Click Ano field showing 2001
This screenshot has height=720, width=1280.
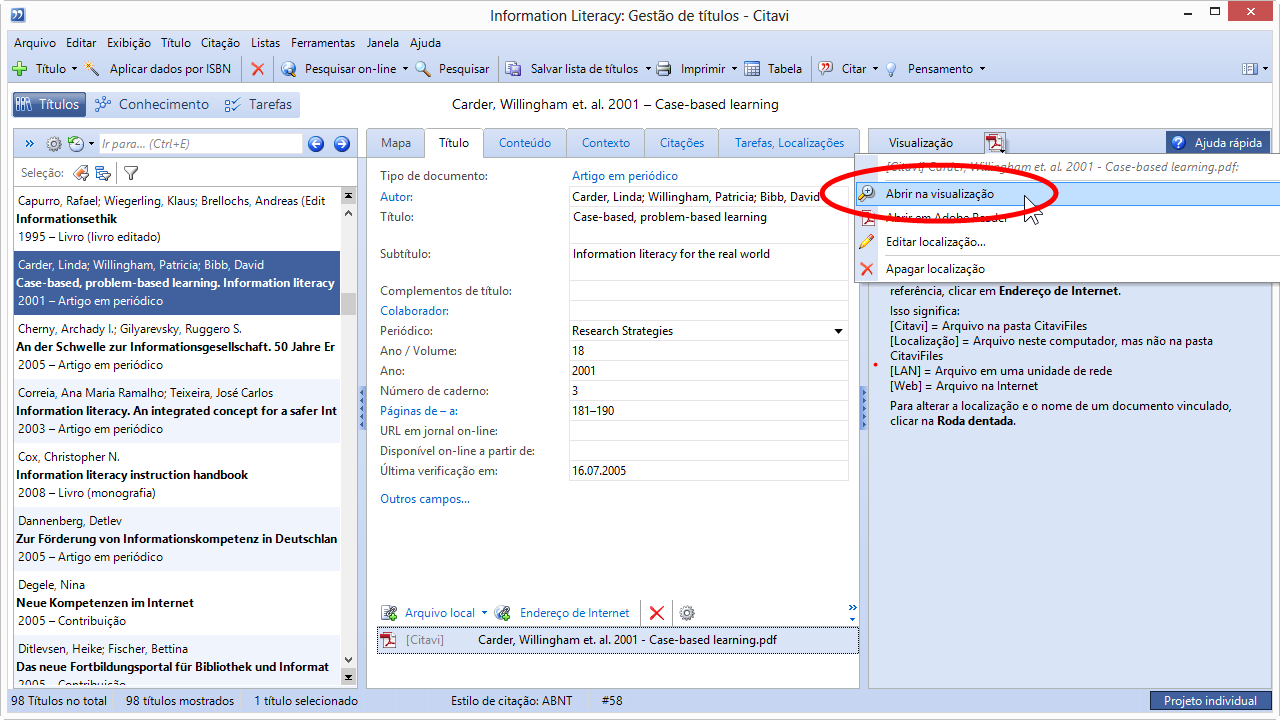[709, 371]
